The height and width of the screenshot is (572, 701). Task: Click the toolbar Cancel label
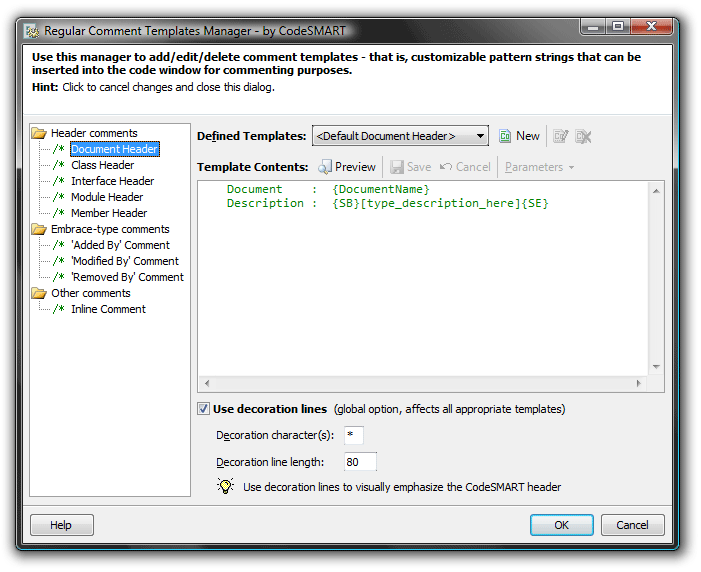point(473,167)
